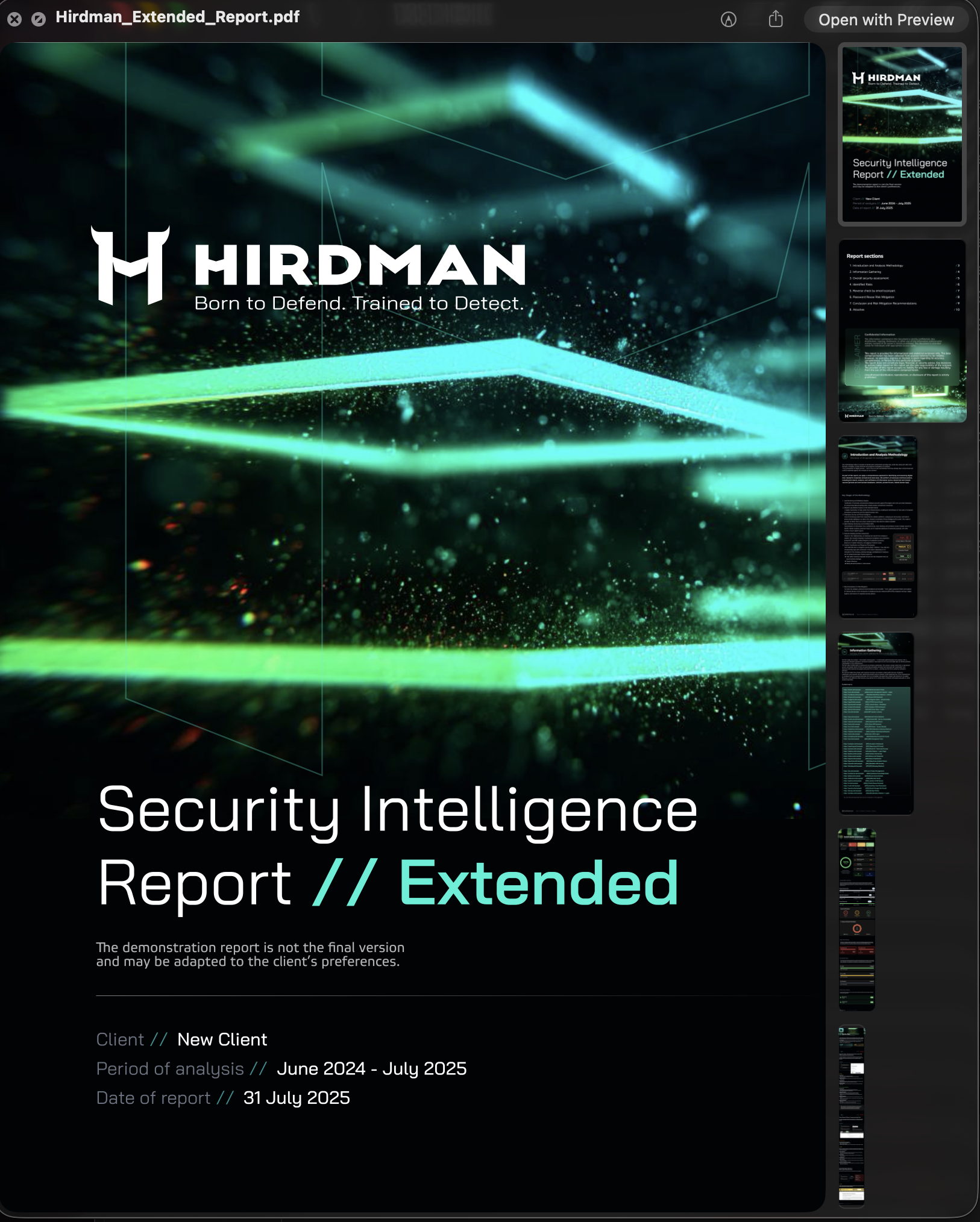Click "Open with Preview"
980x1222 pixels.
[x=886, y=19]
